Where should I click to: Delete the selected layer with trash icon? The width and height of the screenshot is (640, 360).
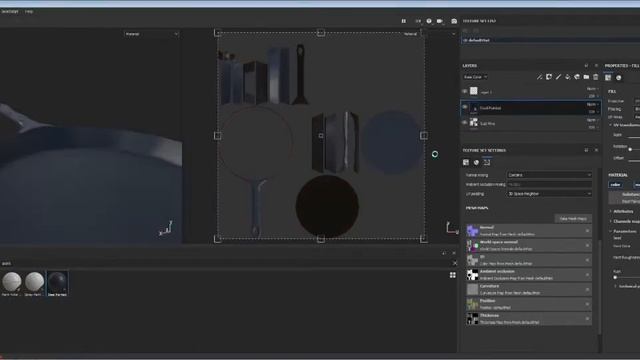pos(596,77)
